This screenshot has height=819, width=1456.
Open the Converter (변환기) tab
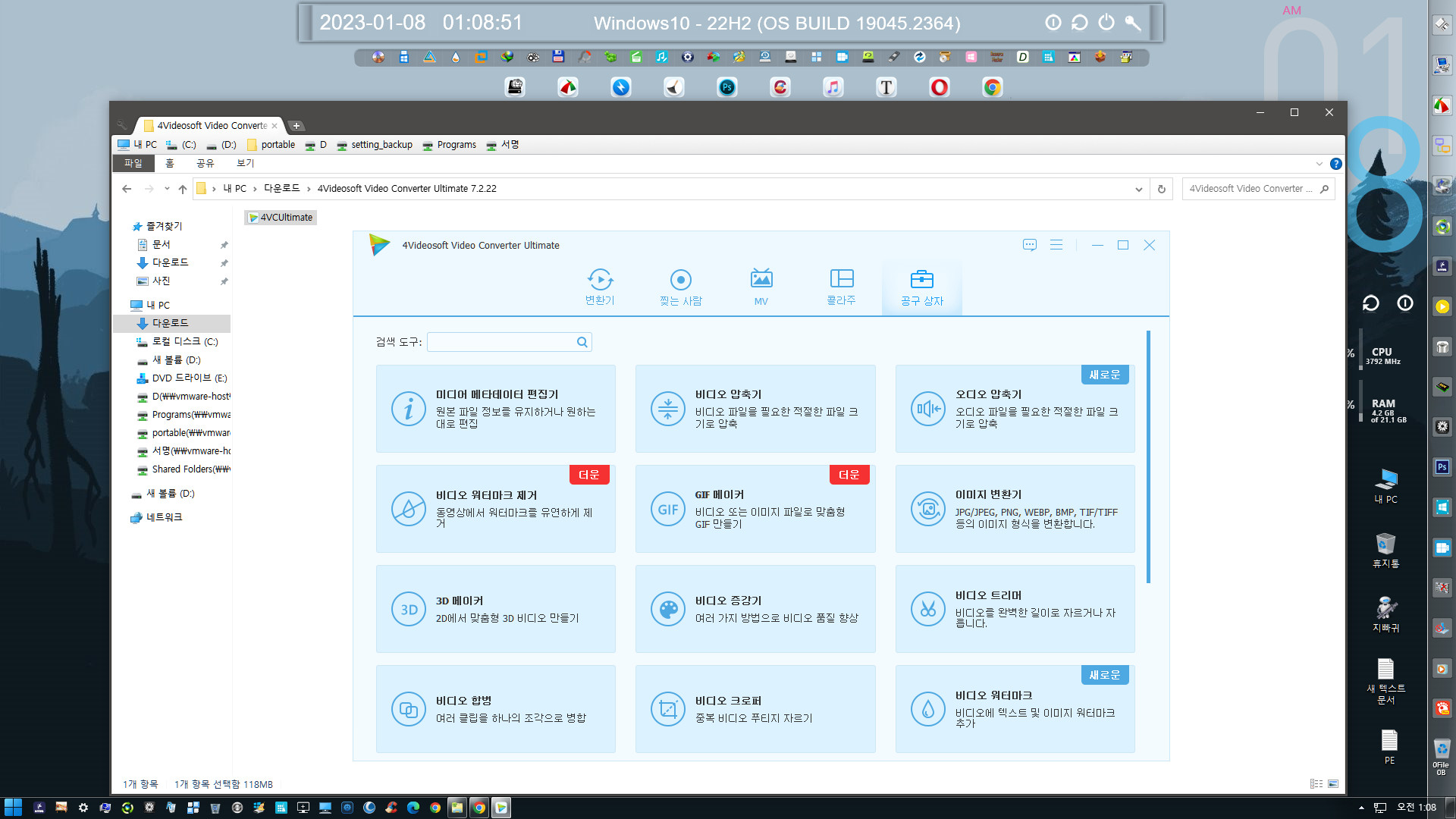tap(600, 287)
